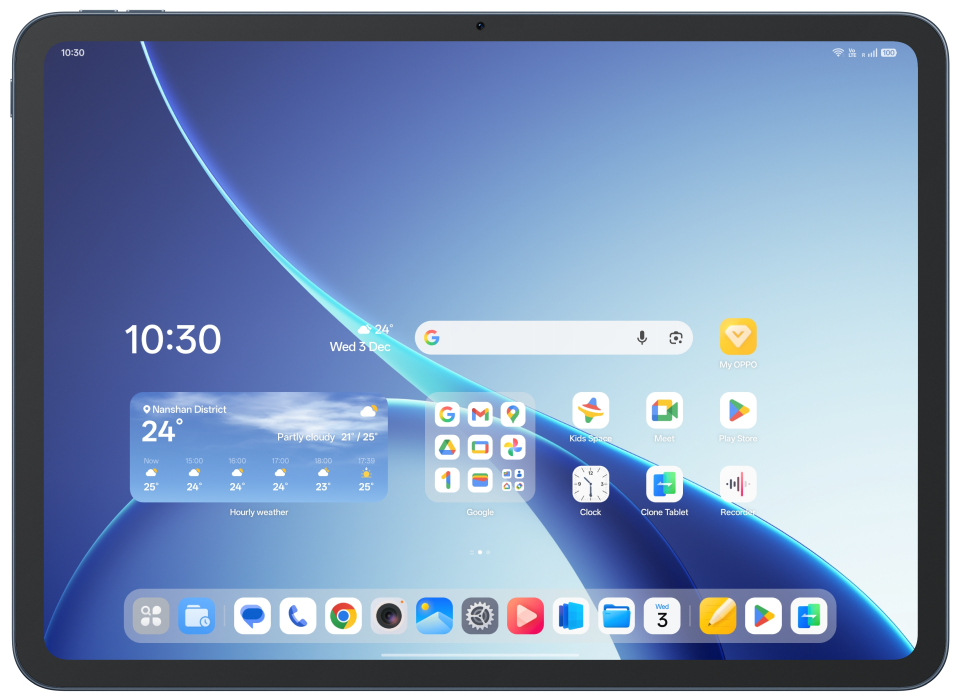The height and width of the screenshot is (700, 961).
Task: Open Calendar showing Wed 3 in dock
Action: click(662, 616)
